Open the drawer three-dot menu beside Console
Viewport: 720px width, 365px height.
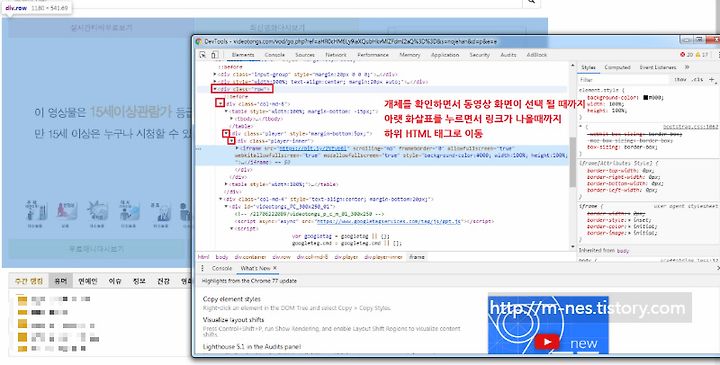(x=202, y=268)
